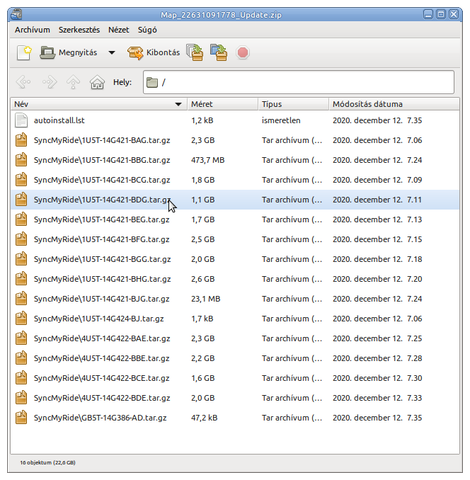The height and width of the screenshot is (480, 470).
Task: Click file name SyncMyRide\1U5T-14G421-BGG.tar.gz
Action: (x=102, y=259)
